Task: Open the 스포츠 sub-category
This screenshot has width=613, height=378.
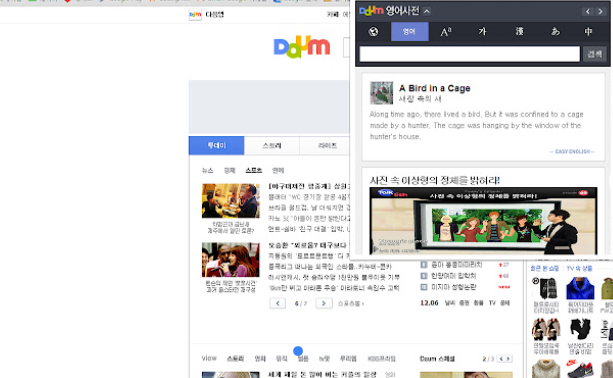Action: click(253, 170)
